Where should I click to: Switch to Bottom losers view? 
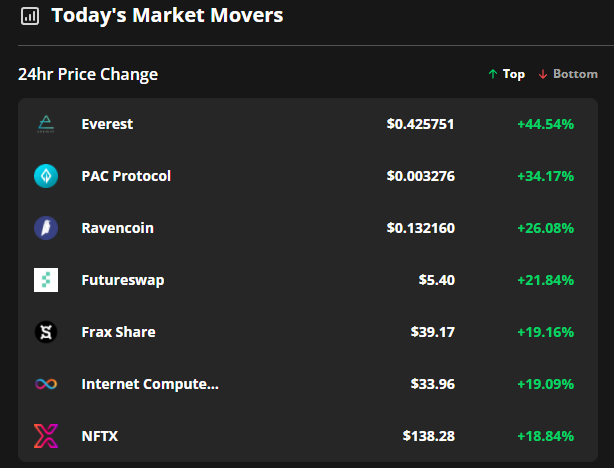[x=568, y=74]
